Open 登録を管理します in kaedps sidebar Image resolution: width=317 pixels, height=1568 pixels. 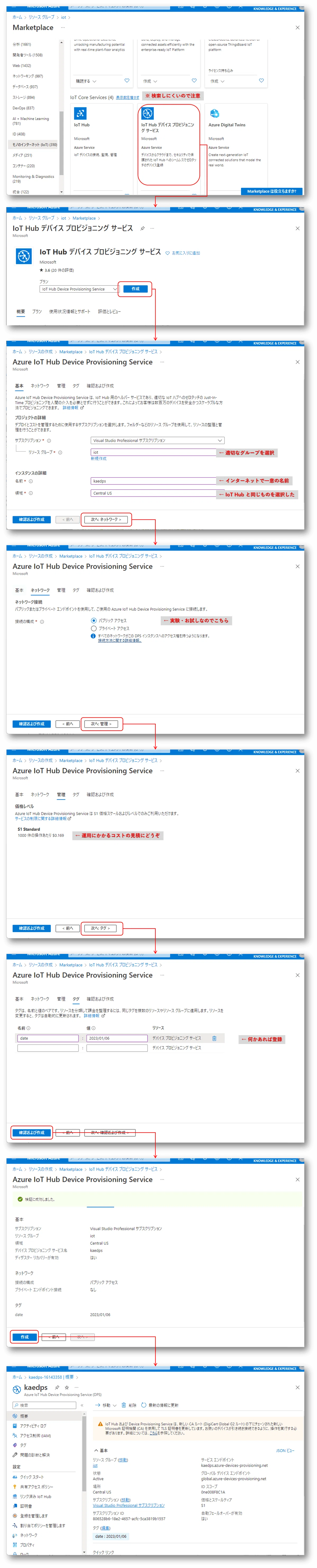click(34, 1516)
